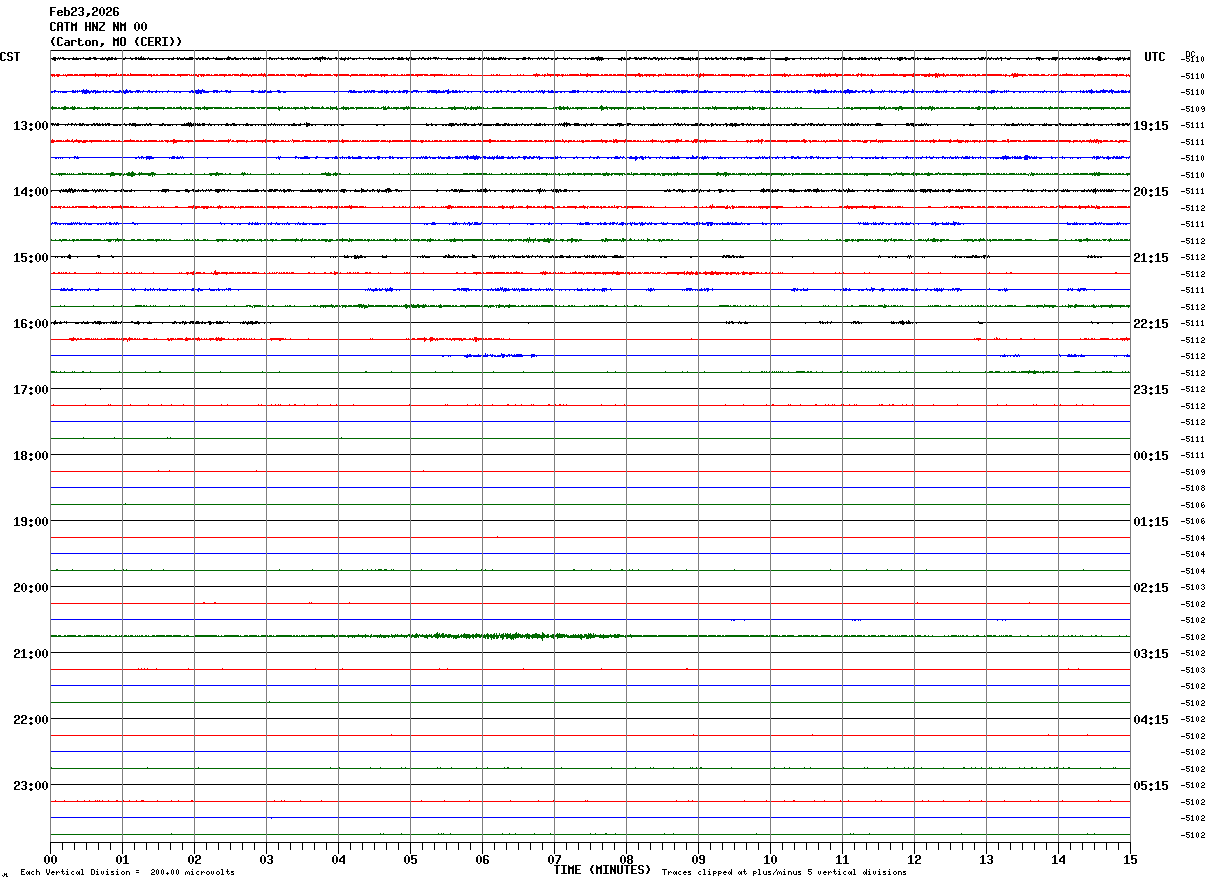The width and height of the screenshot is (1210, 886).
Task: Select the 17:00 CST time label
Action: (x=30, y=390)
